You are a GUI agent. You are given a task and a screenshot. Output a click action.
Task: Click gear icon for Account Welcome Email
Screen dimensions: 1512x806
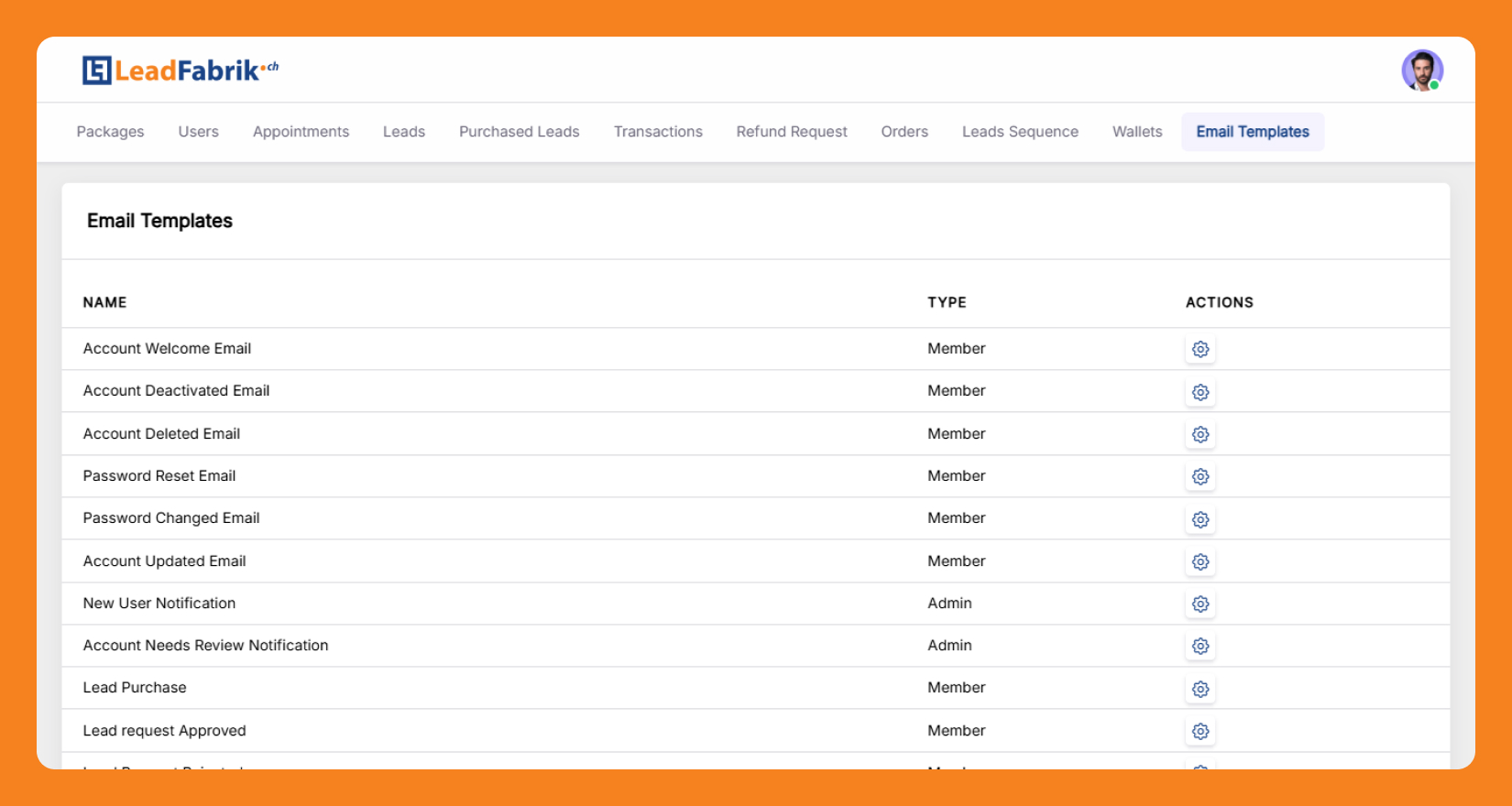point(1200,349)
